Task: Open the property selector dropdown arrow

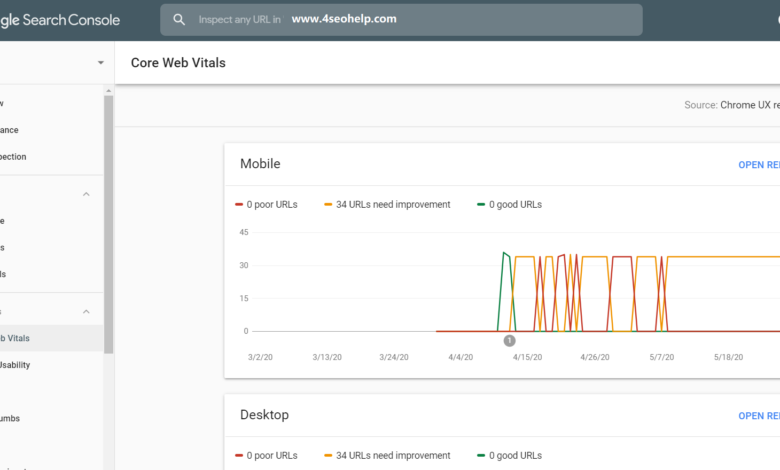Action: [x=101, y=63]
